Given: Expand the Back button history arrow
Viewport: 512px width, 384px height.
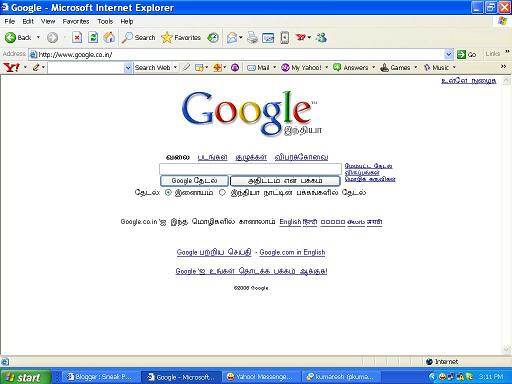Looking at the screenshot, I should [x=38, y=37].
